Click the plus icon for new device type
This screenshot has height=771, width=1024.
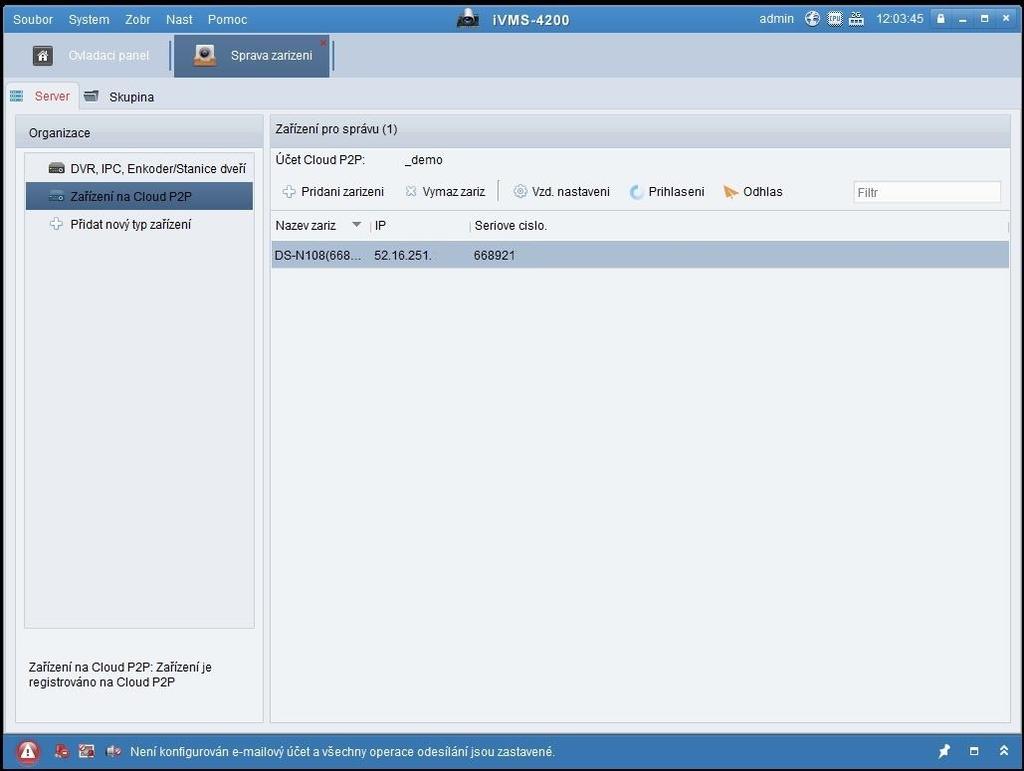57,223
